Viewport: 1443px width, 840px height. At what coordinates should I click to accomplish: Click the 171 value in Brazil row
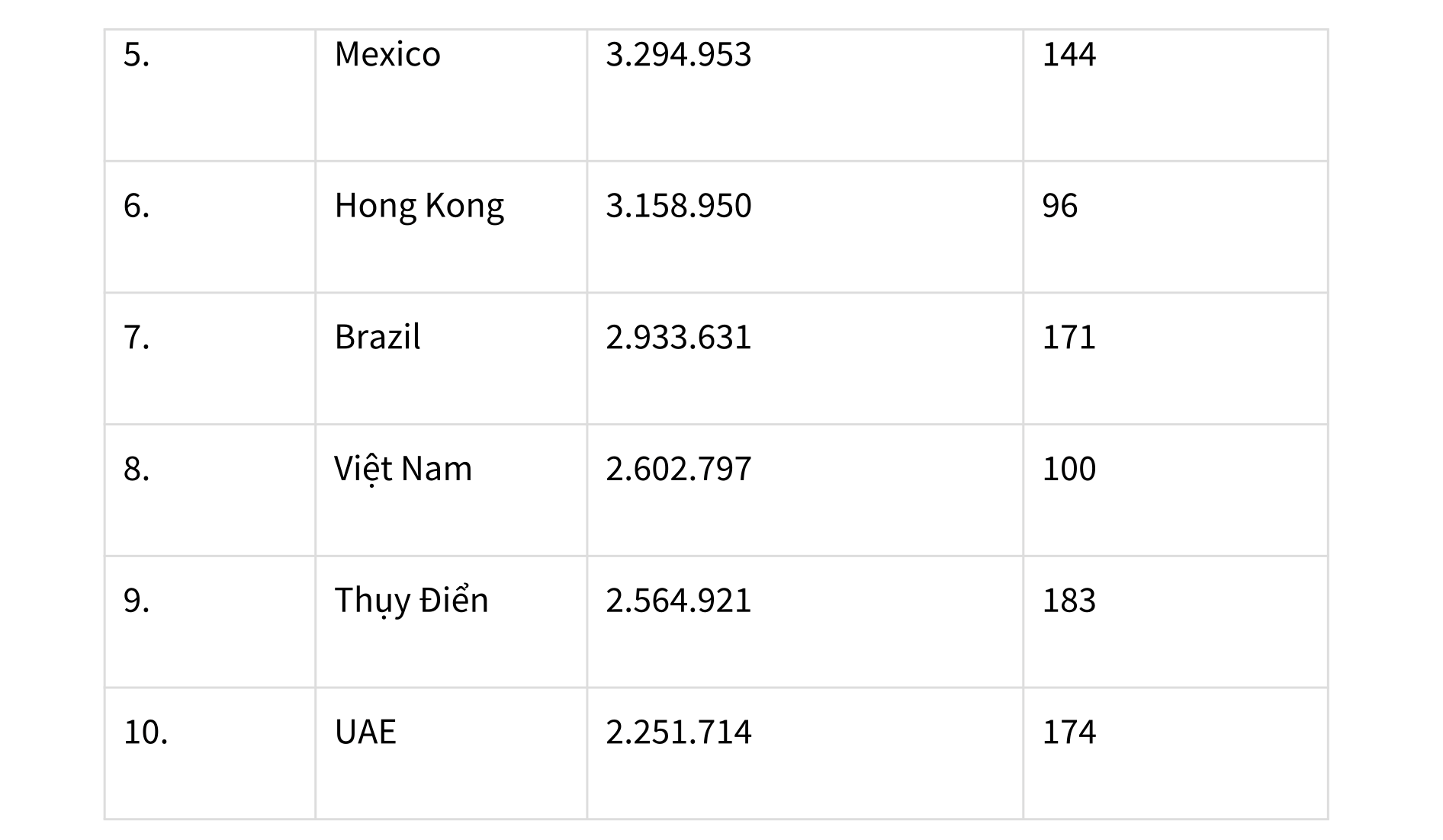tap(1069, 338)
